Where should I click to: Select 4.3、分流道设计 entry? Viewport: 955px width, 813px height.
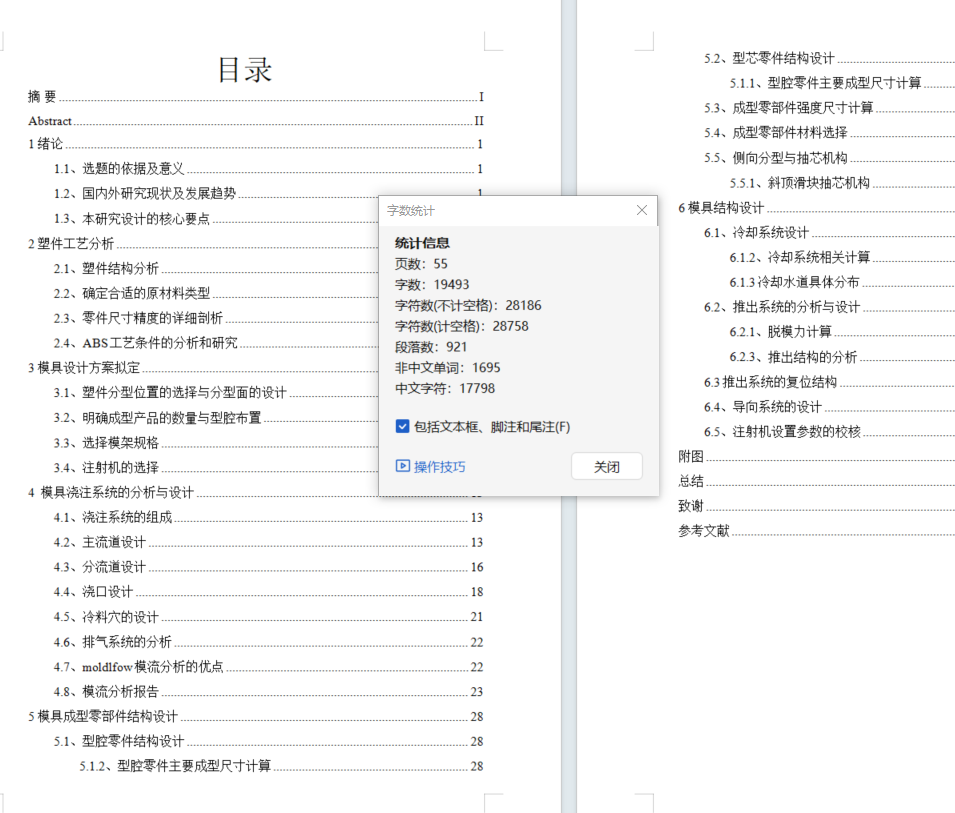(x=269, y=567)
